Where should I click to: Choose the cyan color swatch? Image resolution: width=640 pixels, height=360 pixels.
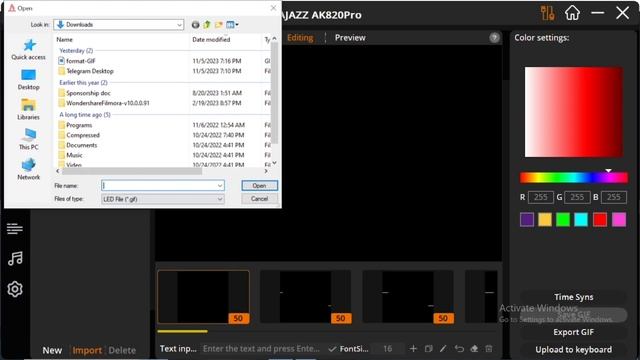click(x=581, y=220)
